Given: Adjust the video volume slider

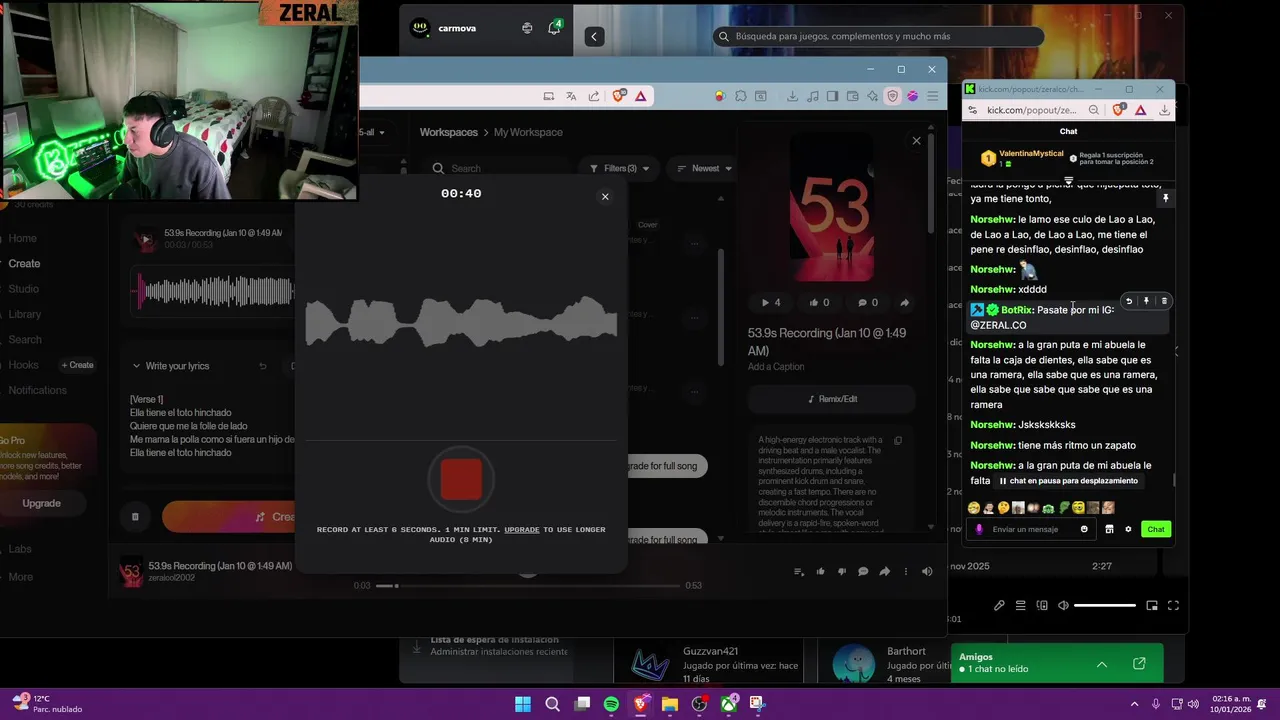Looking at the screenshot, I should coord(1105,605).
